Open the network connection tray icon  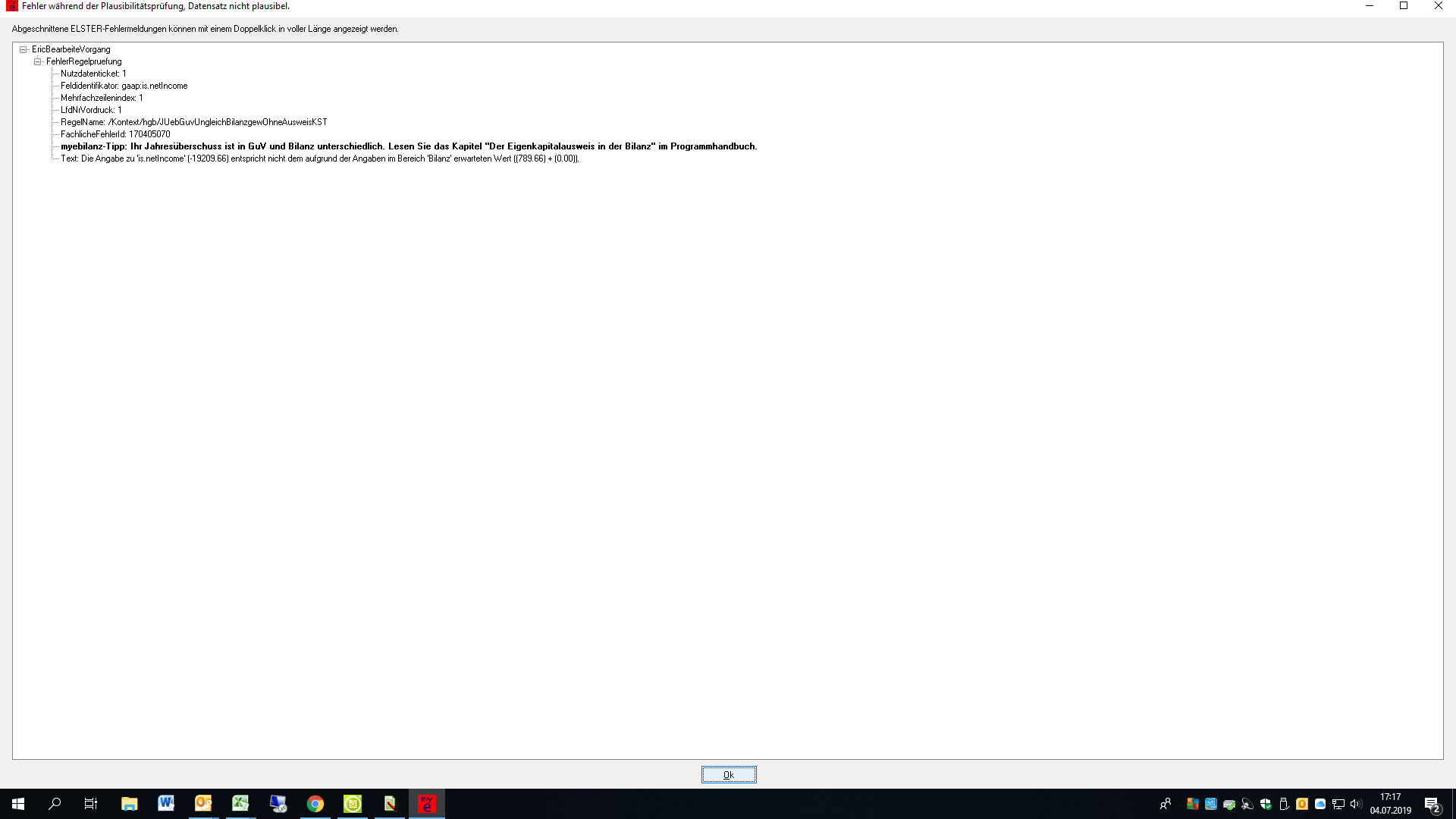tap(1338, 804)
